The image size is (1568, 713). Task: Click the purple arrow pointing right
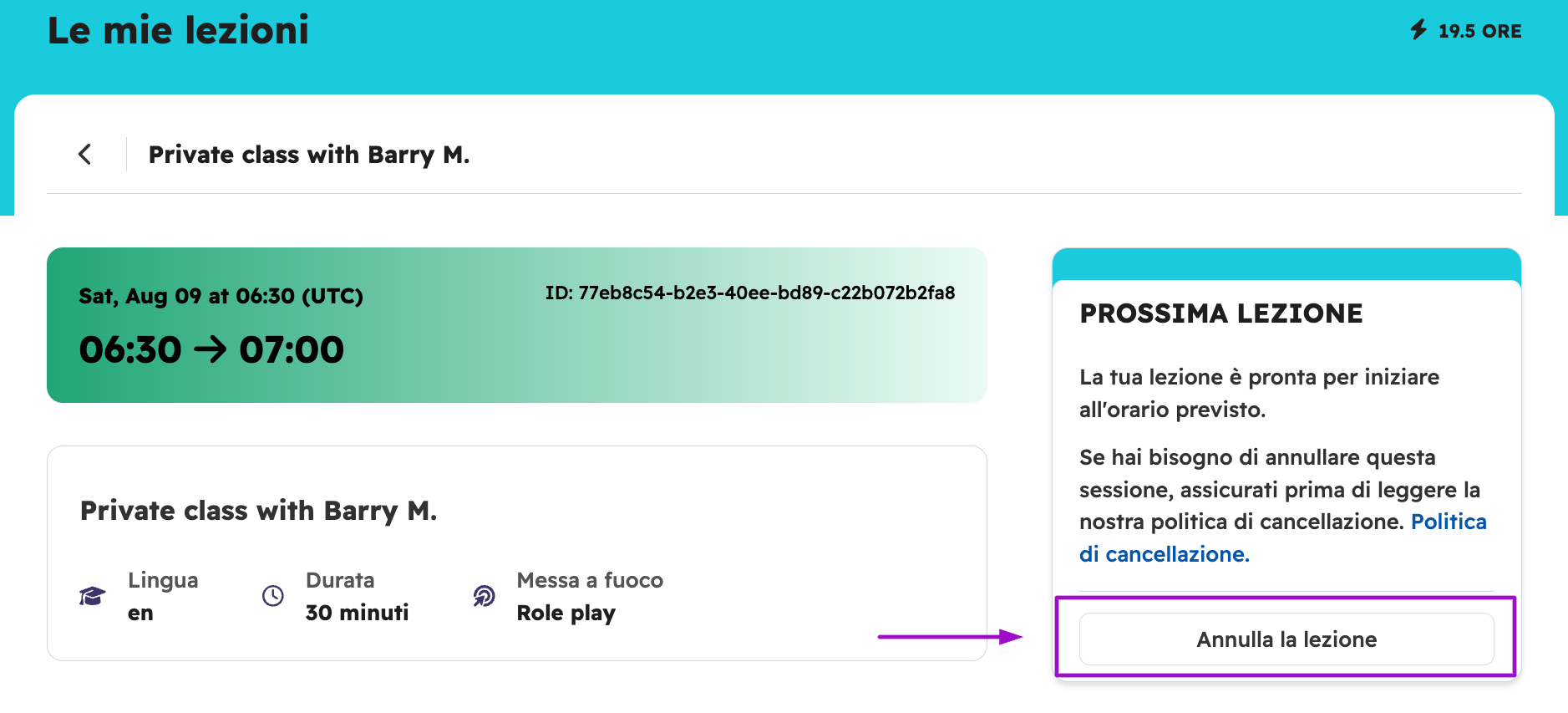tap(951, 637)
